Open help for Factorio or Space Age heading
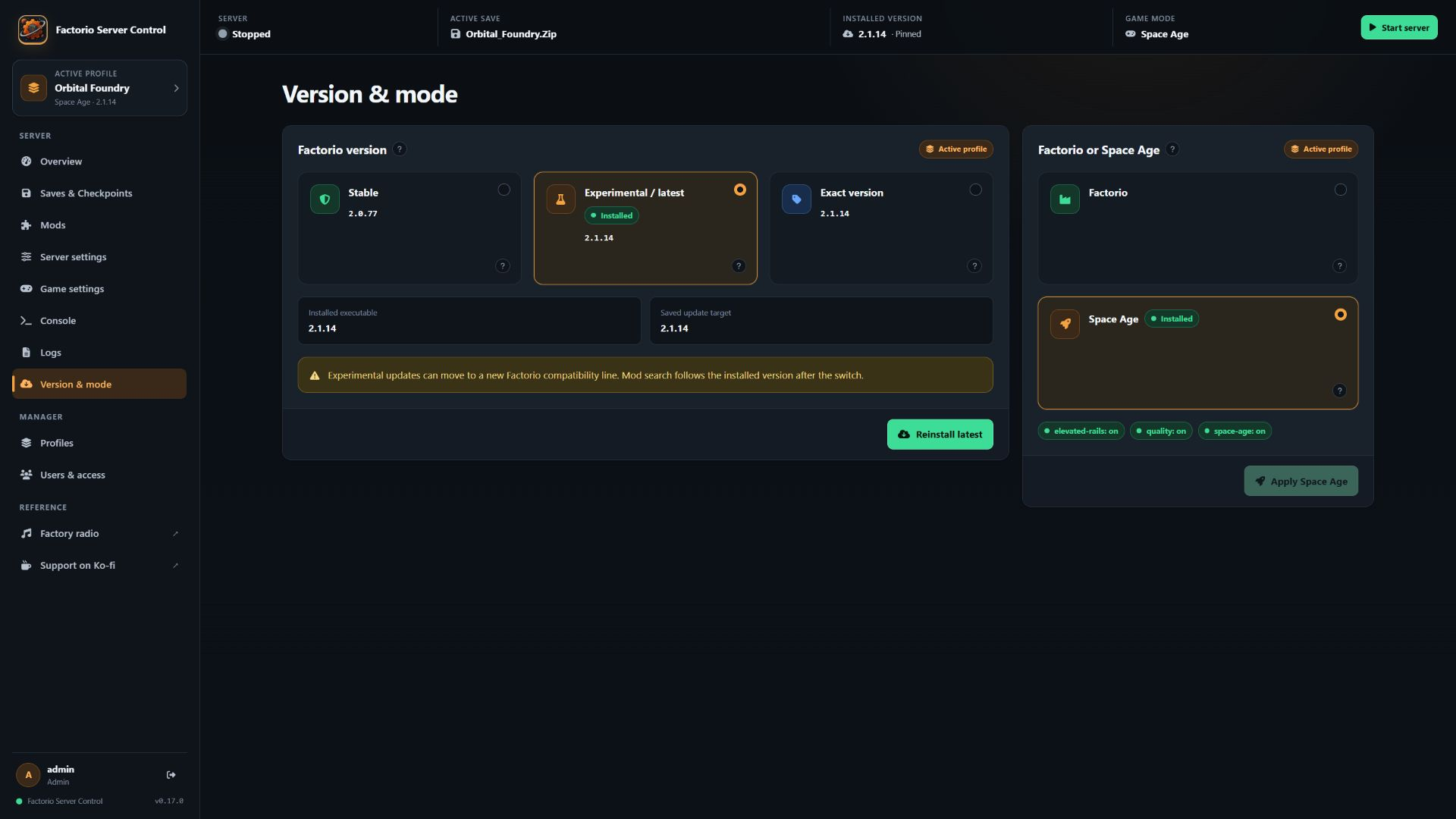This screenshot has height=819, width=1456. click(1172, 149)
